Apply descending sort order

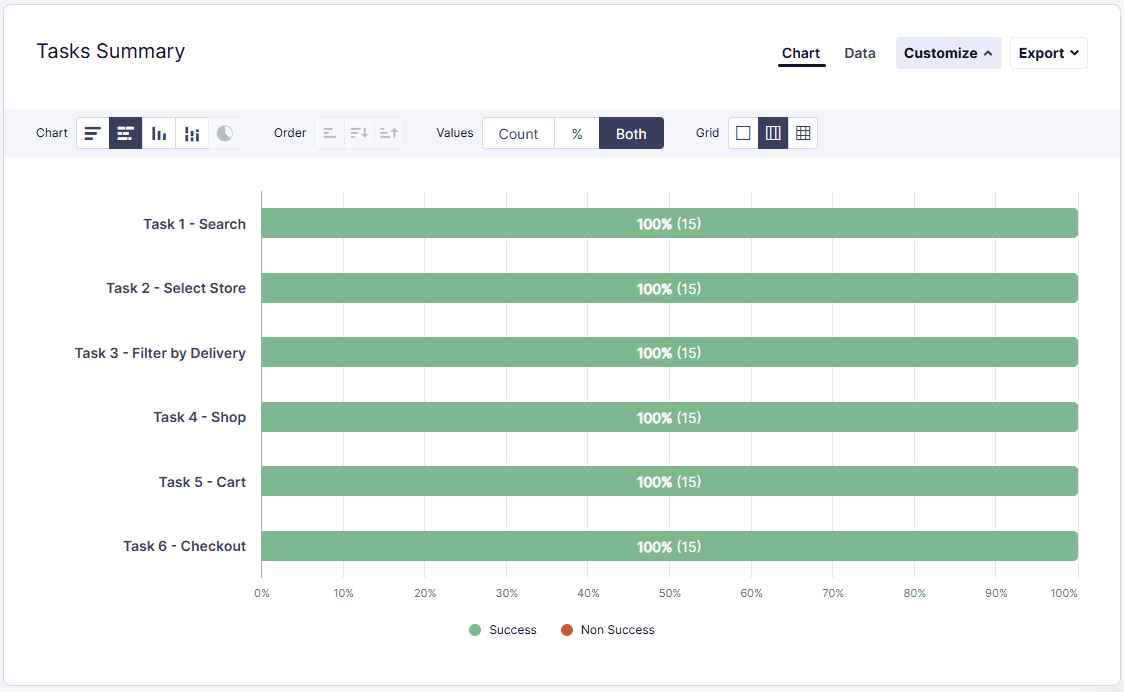pyautogui.click(x=358, y=133)
